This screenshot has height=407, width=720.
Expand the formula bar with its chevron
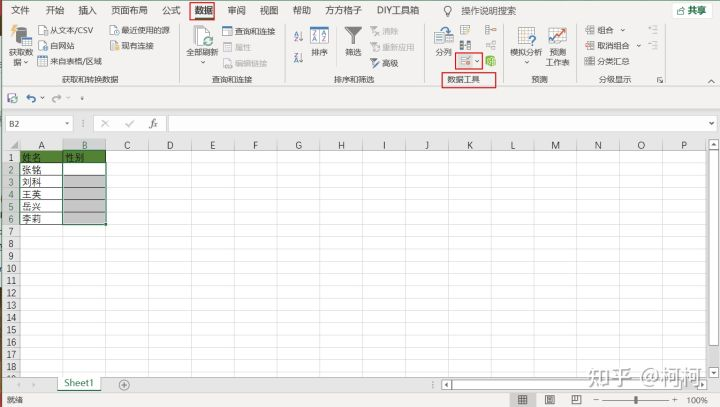(x=711, y=123)
